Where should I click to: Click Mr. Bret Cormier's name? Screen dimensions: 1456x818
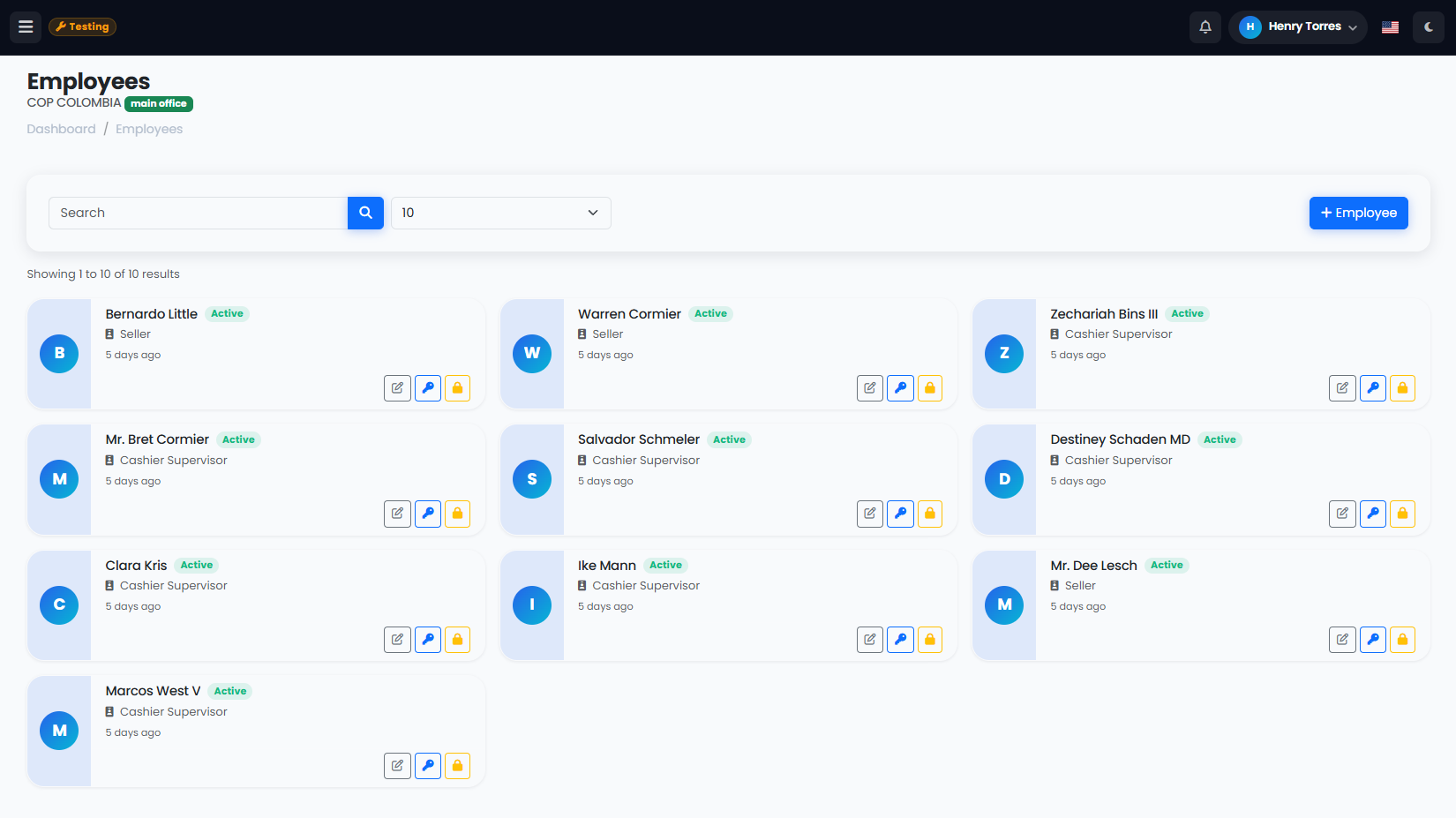click(157, 439)
